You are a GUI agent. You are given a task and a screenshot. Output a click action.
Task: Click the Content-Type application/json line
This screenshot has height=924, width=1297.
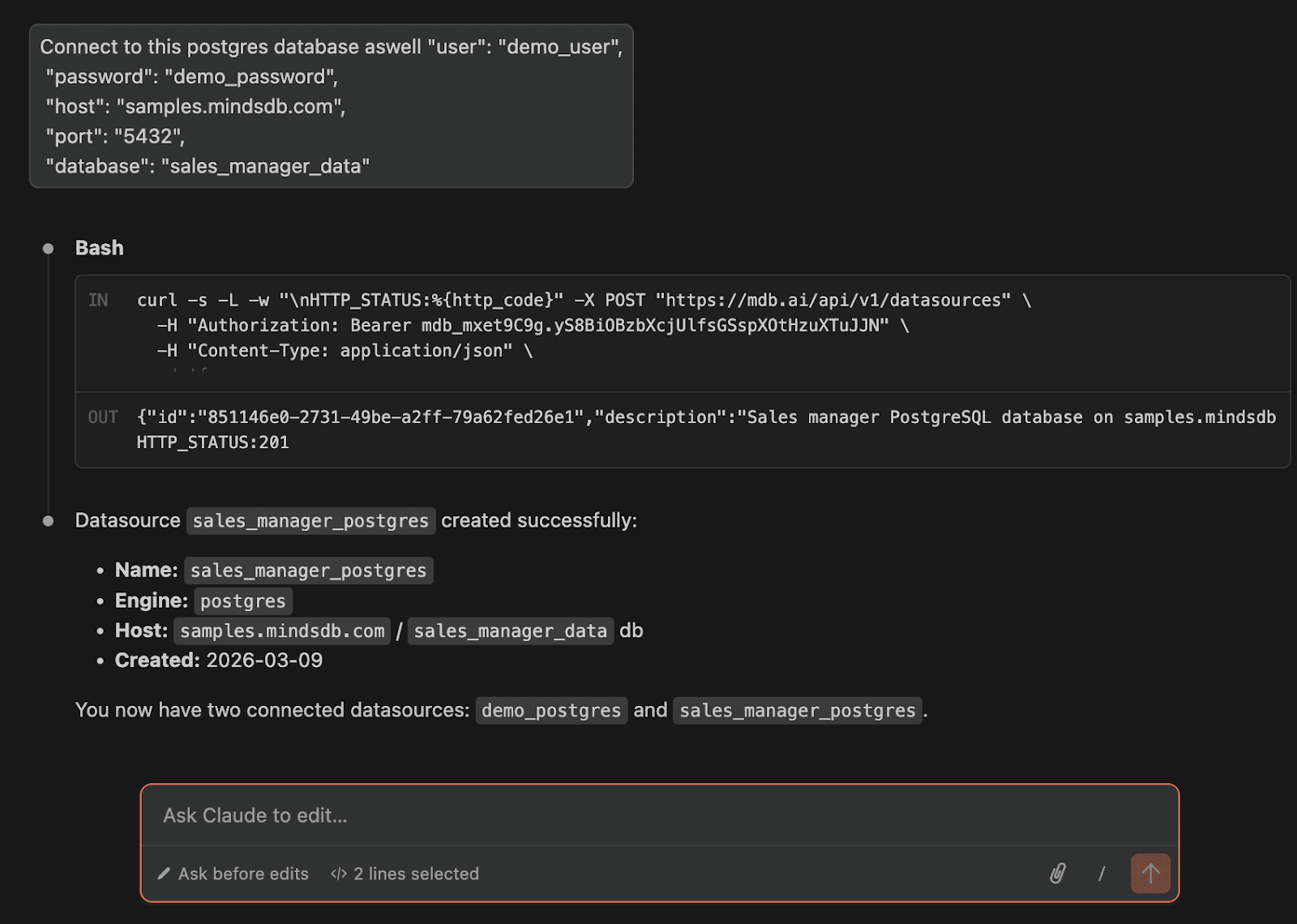tap(345, 351)
